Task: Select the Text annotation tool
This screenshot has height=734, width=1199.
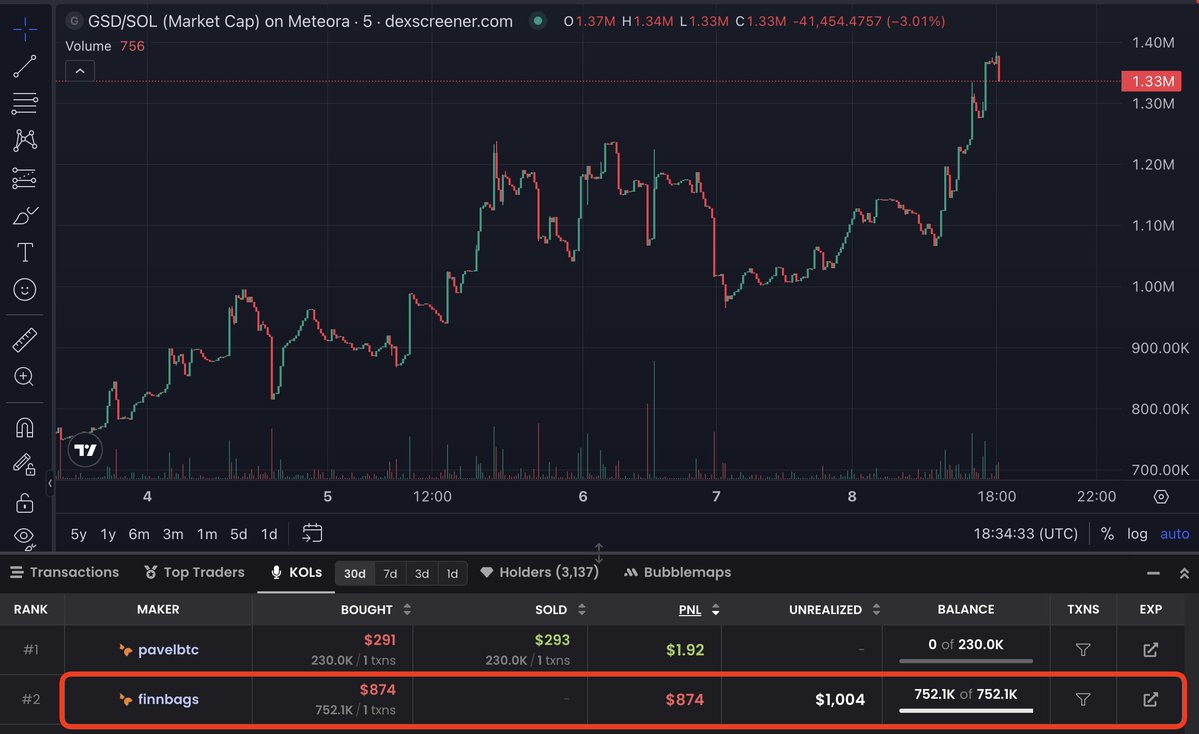Action: point(24,252)
